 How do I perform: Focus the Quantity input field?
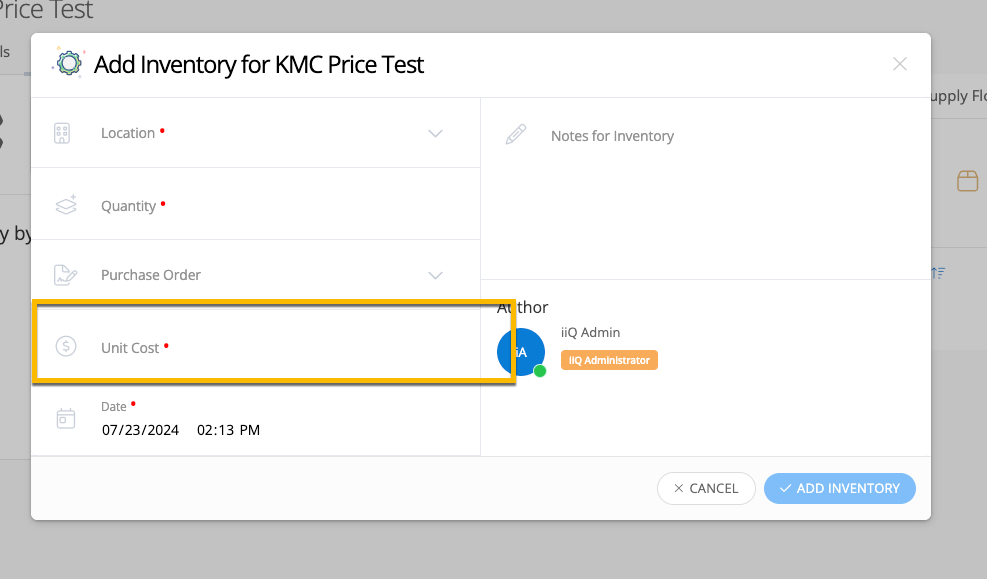[x=256, y=204]
